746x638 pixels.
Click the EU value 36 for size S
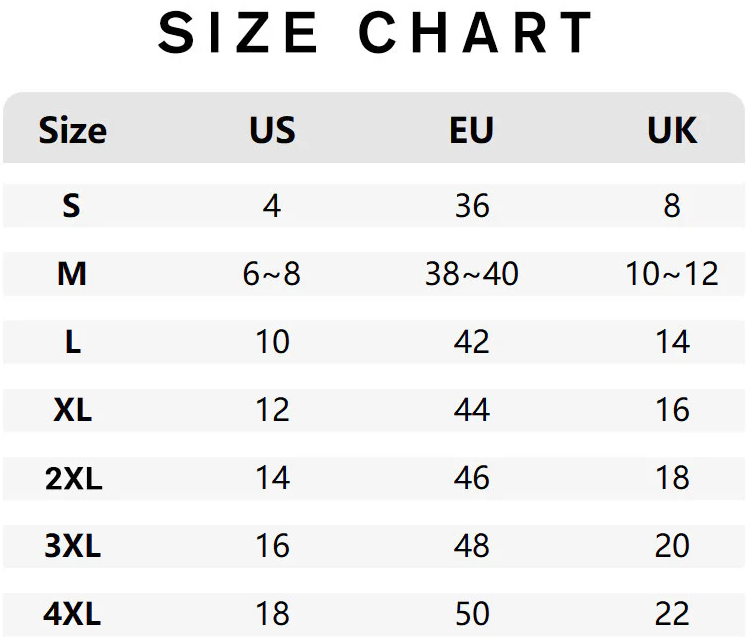point(472,206)
